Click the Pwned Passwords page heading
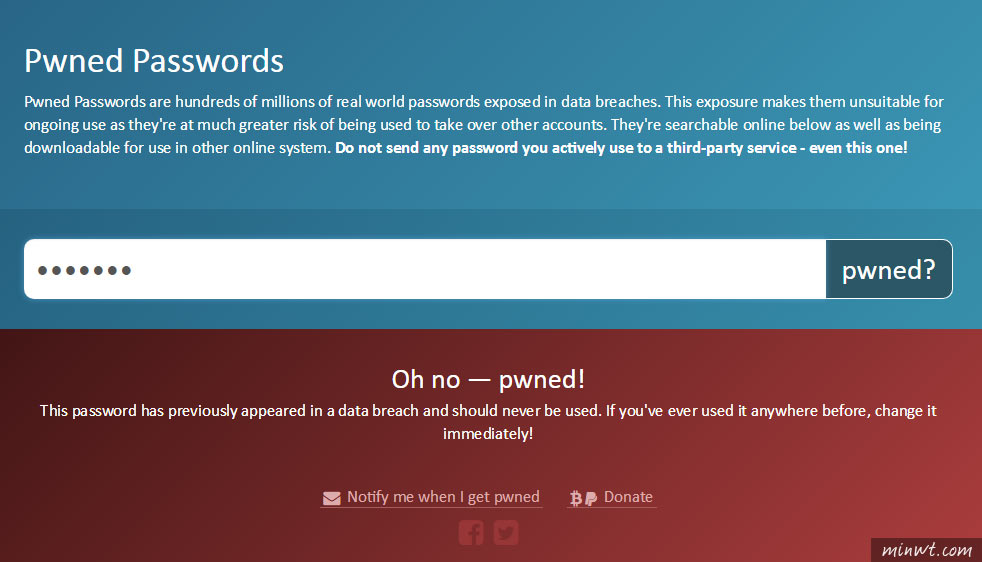The width and height of the screenshot is (982, 562). (154, 61)
